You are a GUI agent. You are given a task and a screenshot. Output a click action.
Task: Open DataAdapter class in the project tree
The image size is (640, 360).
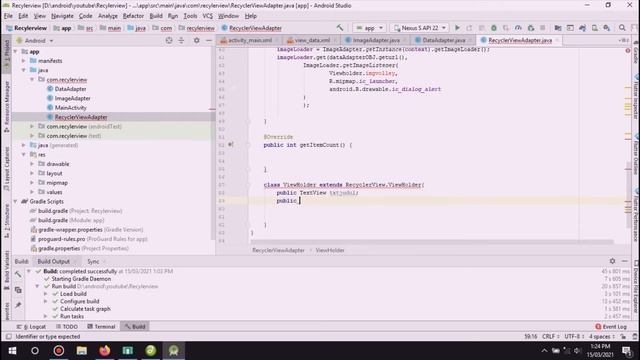[70, 89]
